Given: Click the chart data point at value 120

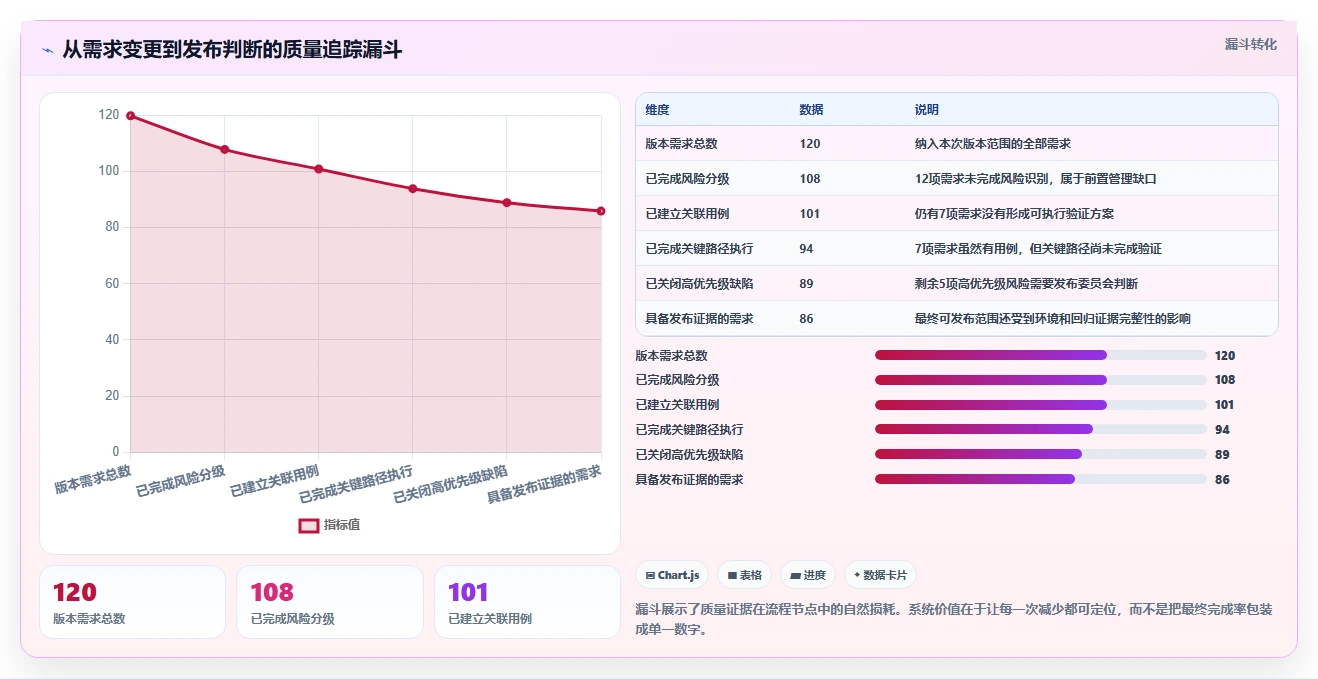Looking at the screenshot, I should point(130,116).
